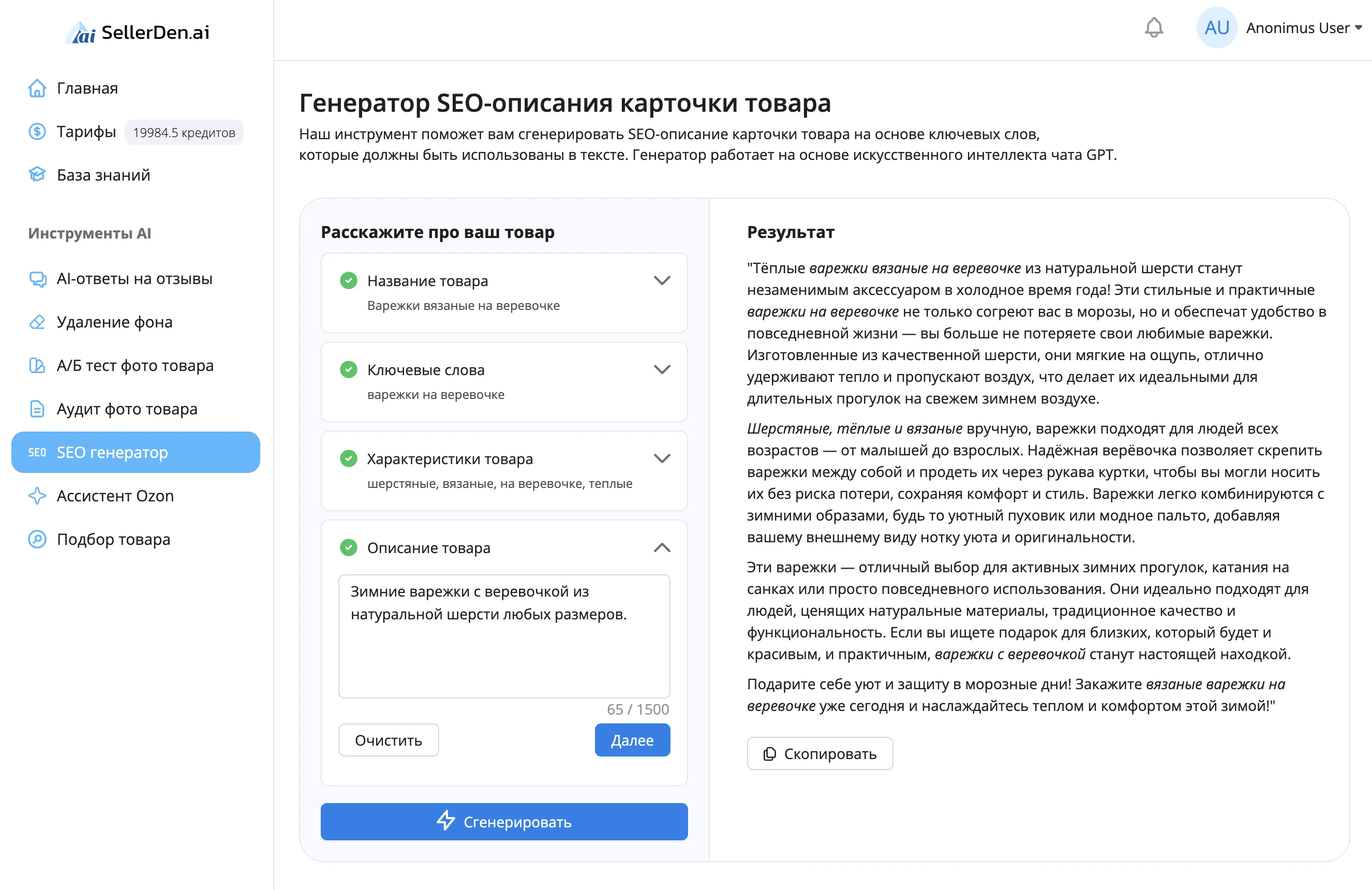This screenshot has width=1372, height=890.
Task: Click the Название товара section title
Action: 427,281
